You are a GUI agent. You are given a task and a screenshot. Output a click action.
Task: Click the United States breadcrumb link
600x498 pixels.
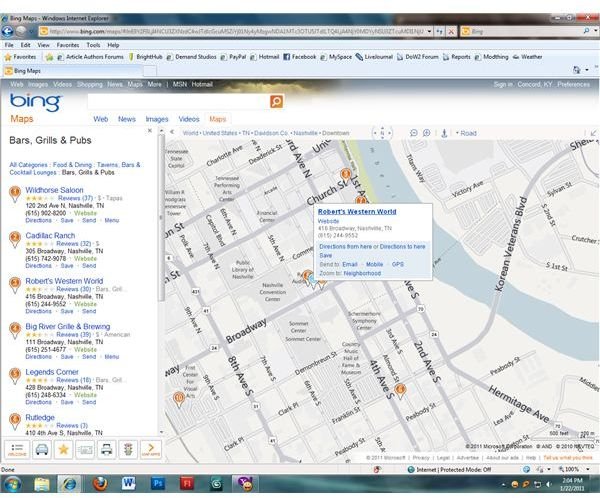tap(220, 133)
